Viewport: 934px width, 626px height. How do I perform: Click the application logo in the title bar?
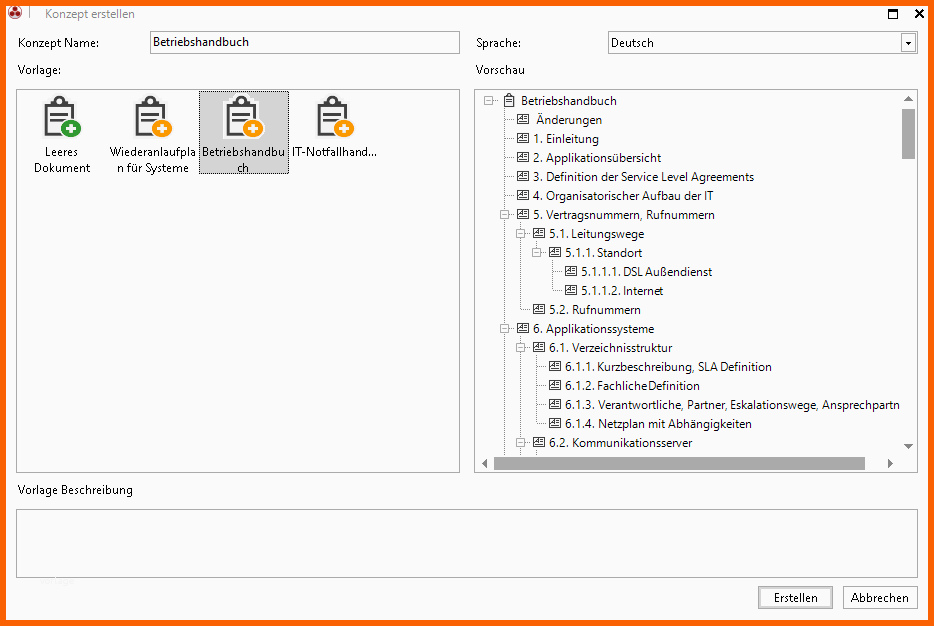click(15, 14)
